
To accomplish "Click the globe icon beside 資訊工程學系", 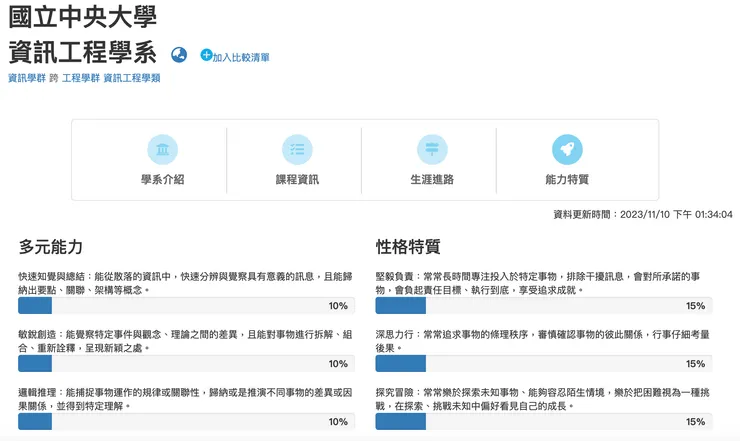I will coord(179,55).
